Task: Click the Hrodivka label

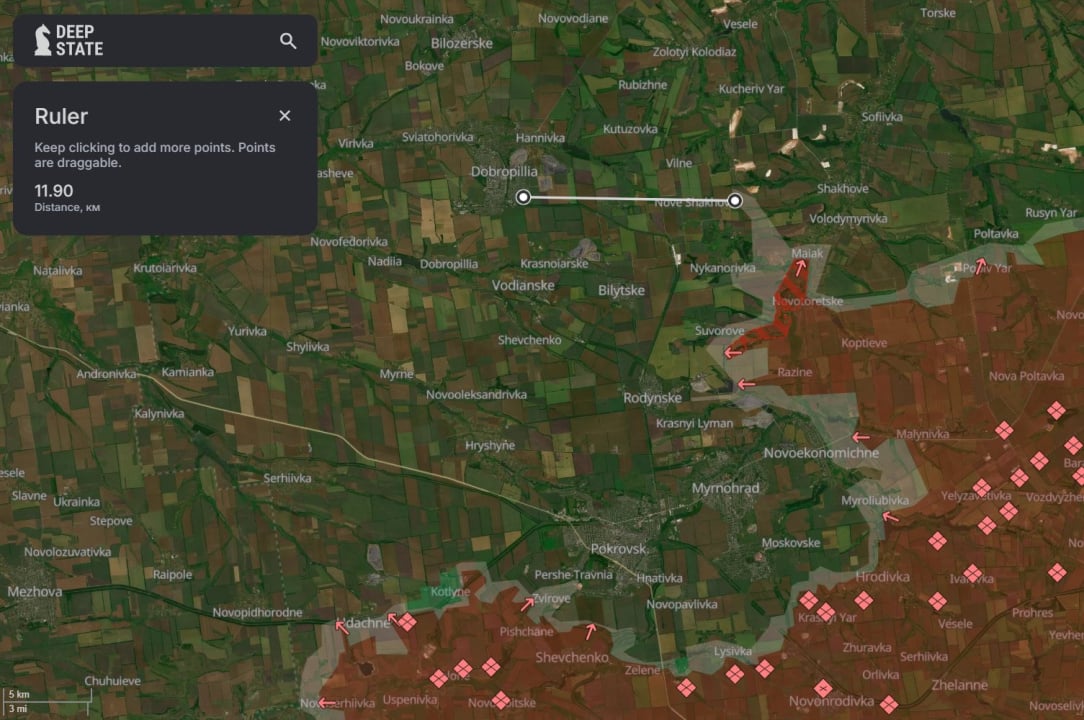Action: click(x=882, y=576)
